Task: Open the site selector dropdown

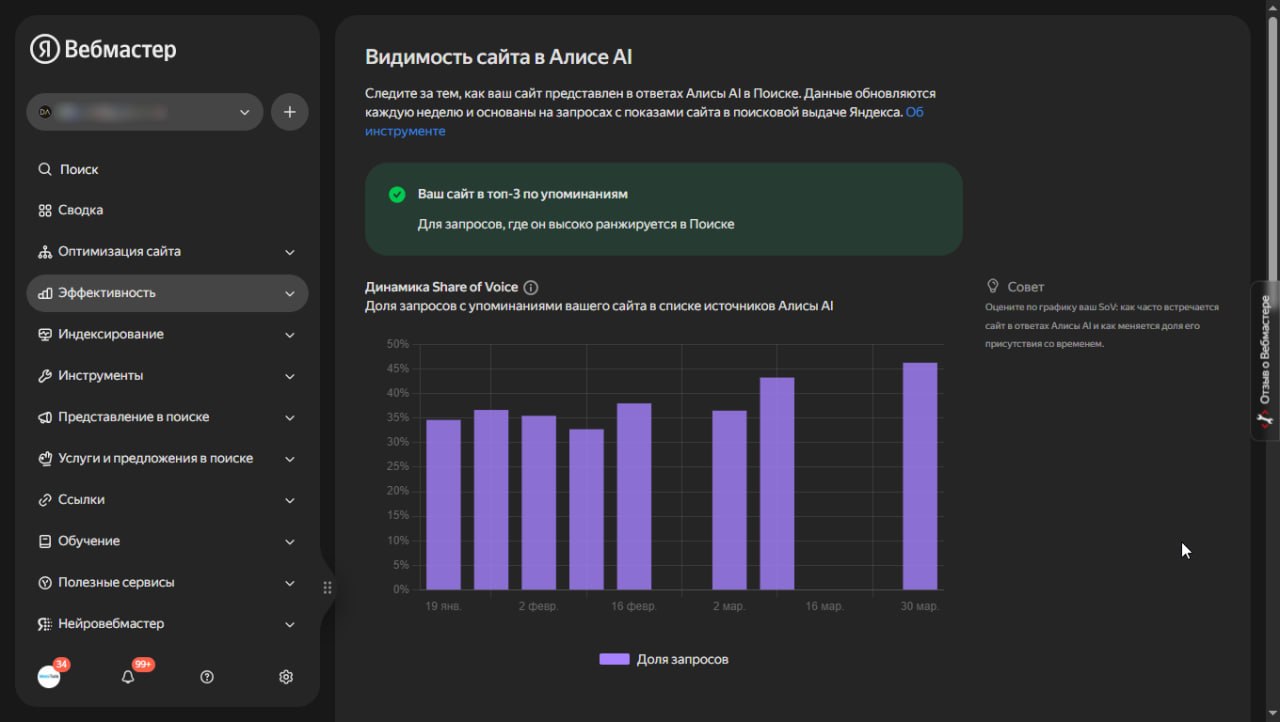Action: click(144, 112)
